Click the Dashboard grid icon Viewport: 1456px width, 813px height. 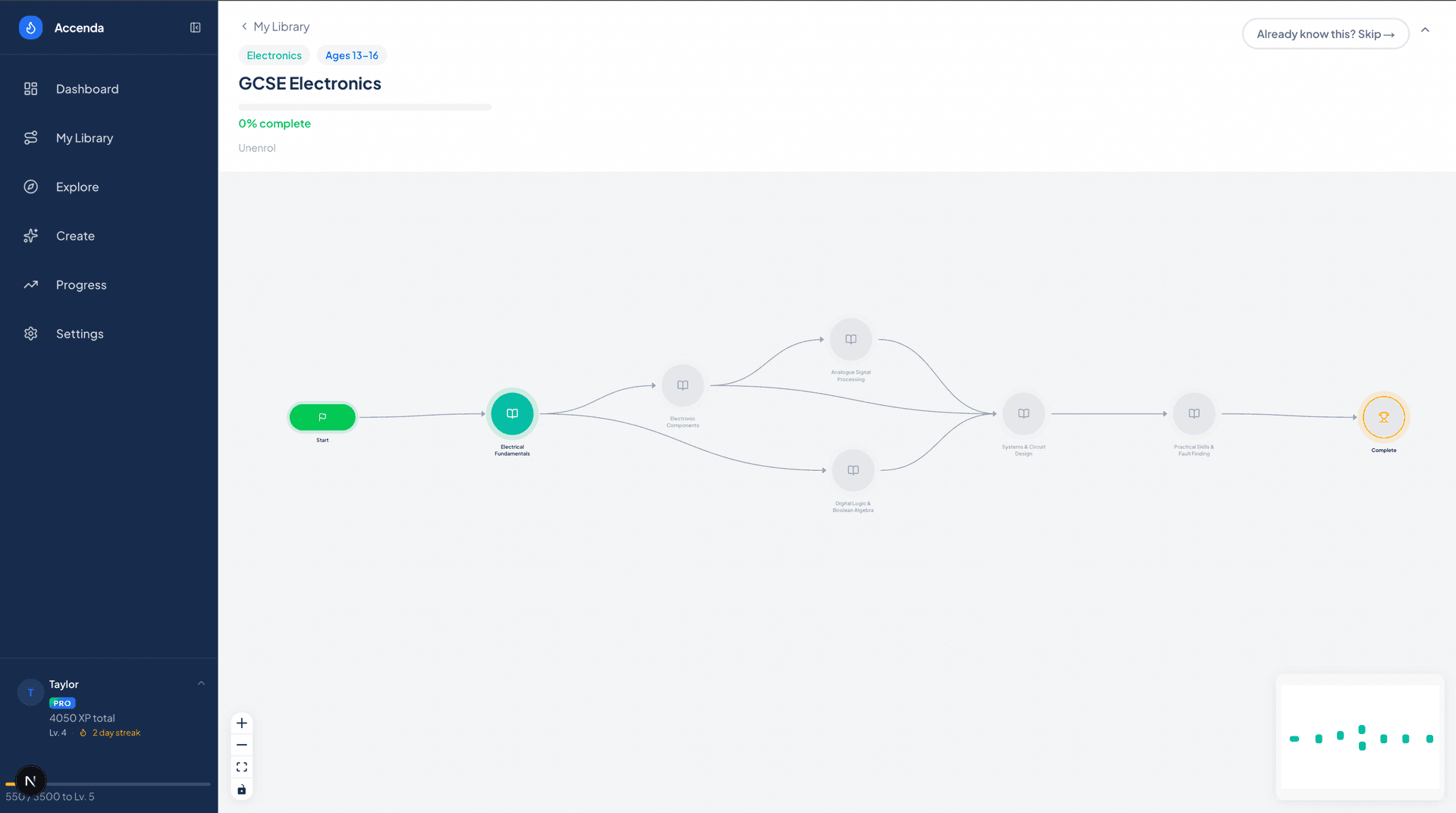(x=30, y=89)
